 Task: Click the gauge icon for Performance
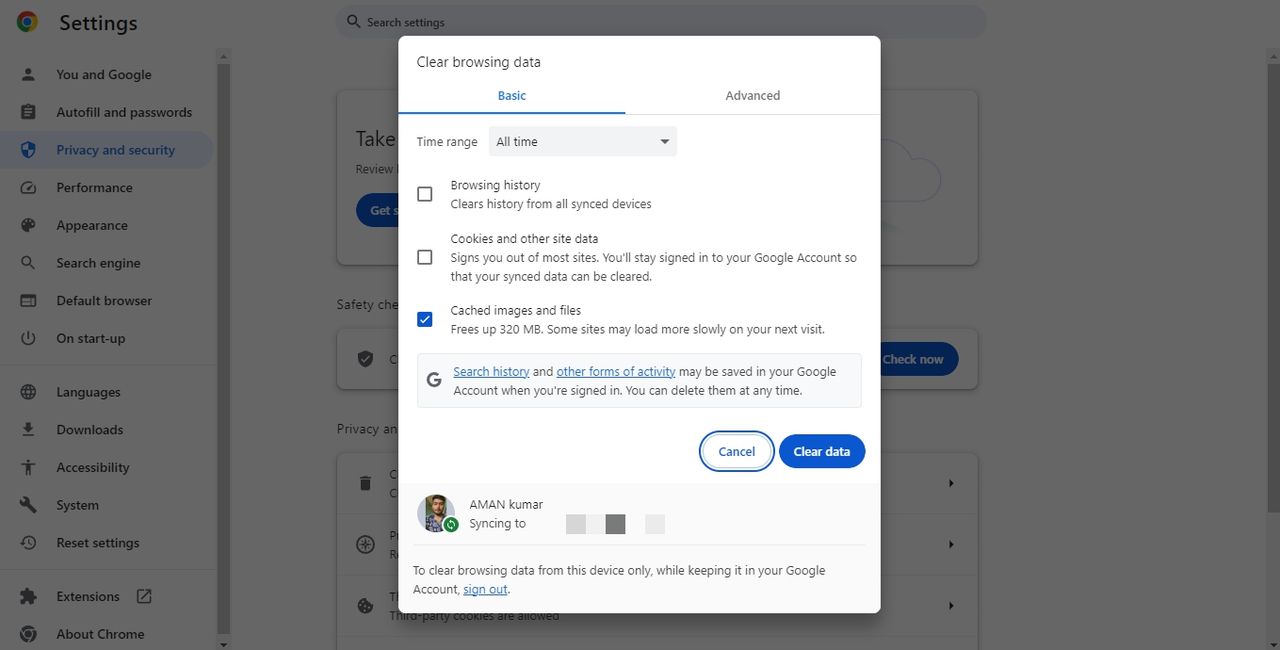tap(28, 187)
